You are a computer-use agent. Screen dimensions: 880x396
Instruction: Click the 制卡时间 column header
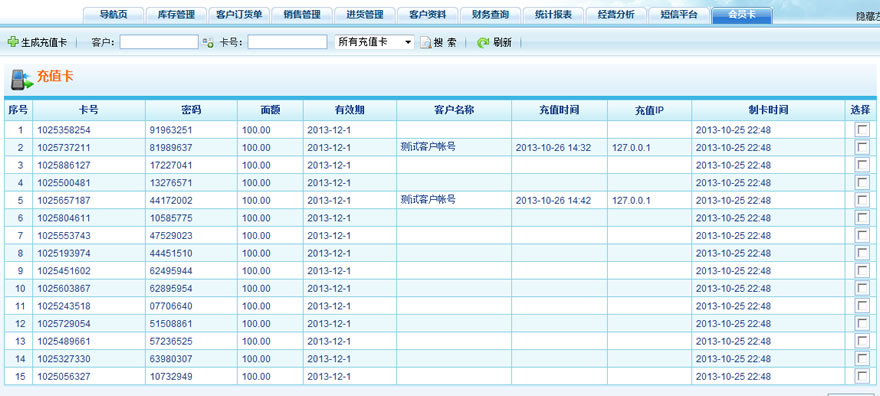(x=768, y=110)
